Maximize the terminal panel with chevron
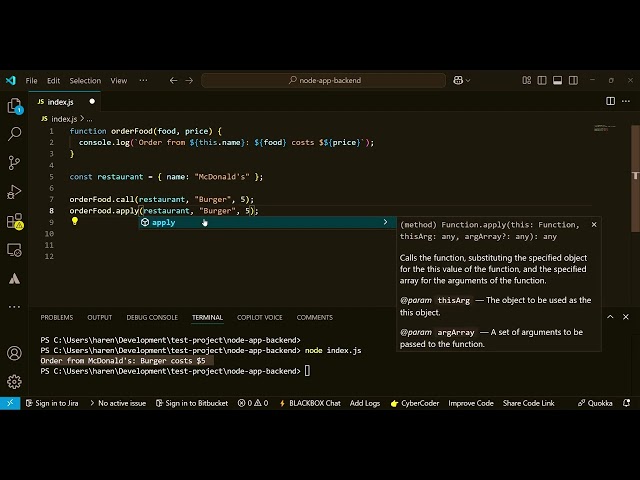The height and width of the screenshot is (480, 640). pos(610,317)
